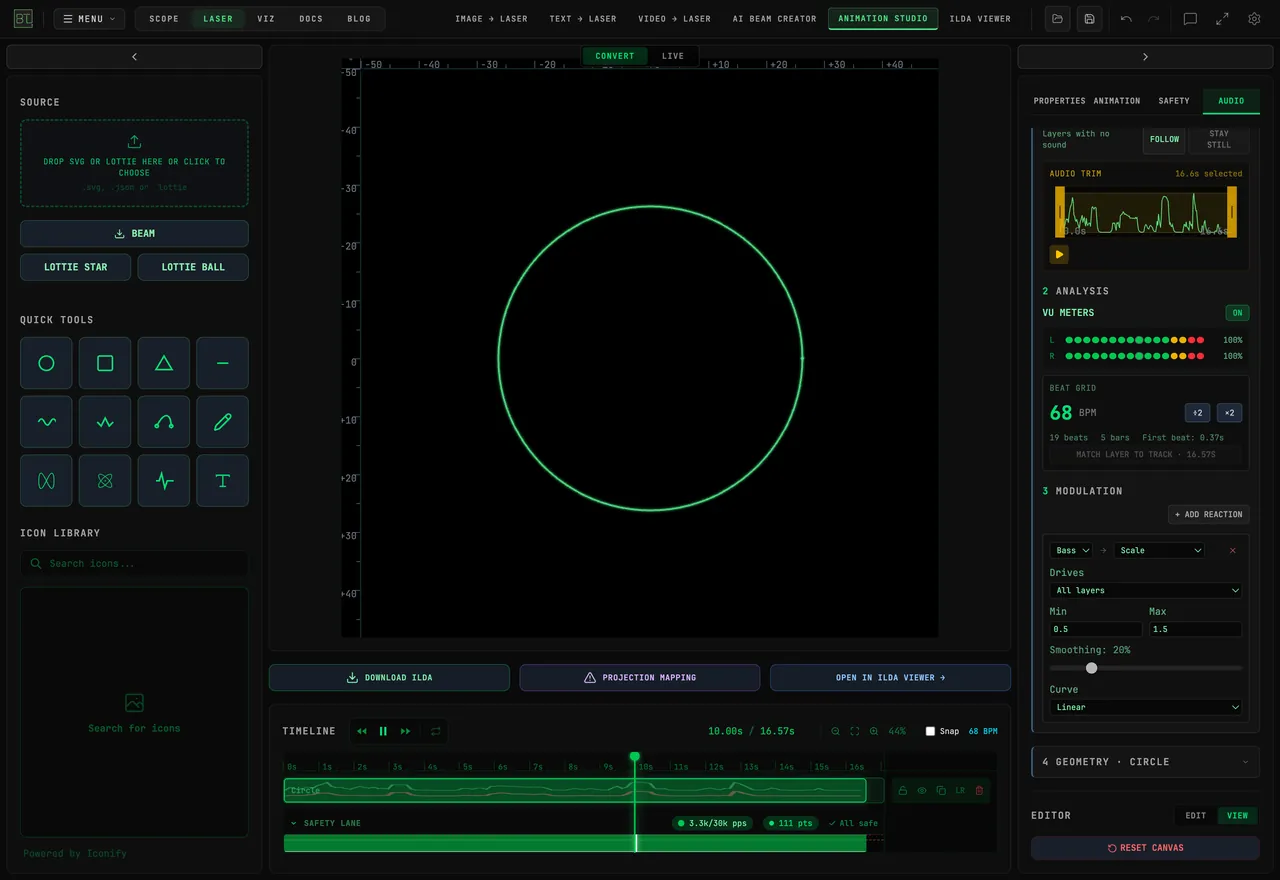The height and width of the screenshot is (880, 1280).
Task: Click Download ILDA button
Action: click(389, 677)
